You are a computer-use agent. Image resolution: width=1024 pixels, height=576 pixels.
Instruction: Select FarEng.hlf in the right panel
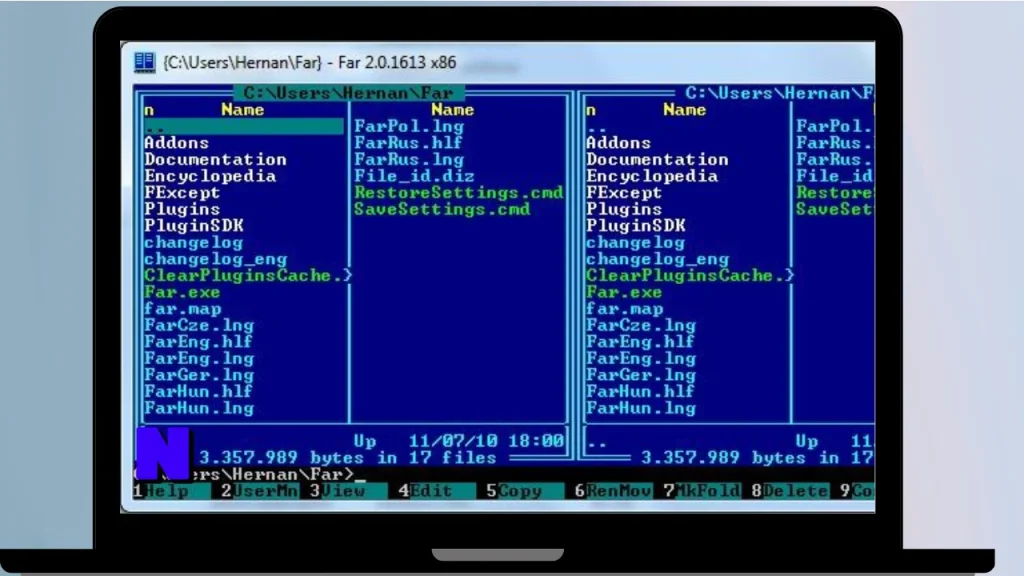pyautogui.click(x=640, y=342)
